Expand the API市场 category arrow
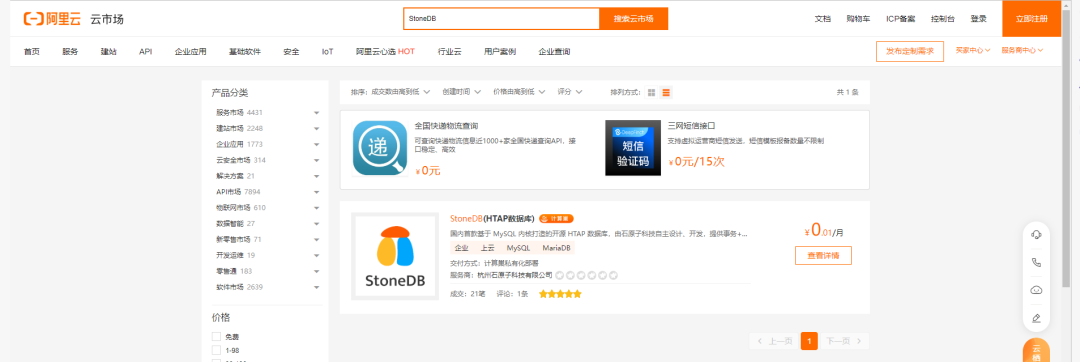The image size is (1080, 362). [317, 192]
